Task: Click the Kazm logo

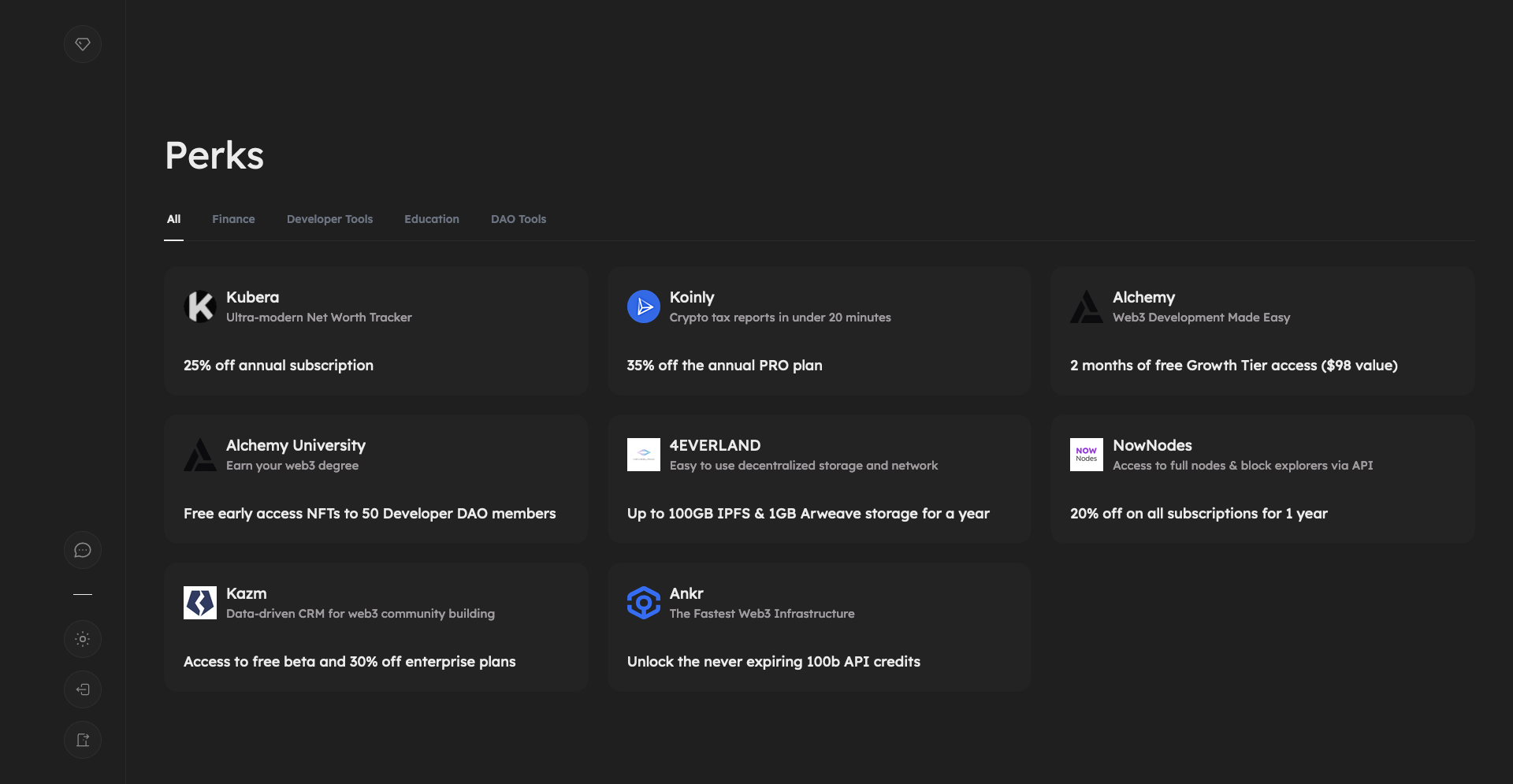Action: 200,603
